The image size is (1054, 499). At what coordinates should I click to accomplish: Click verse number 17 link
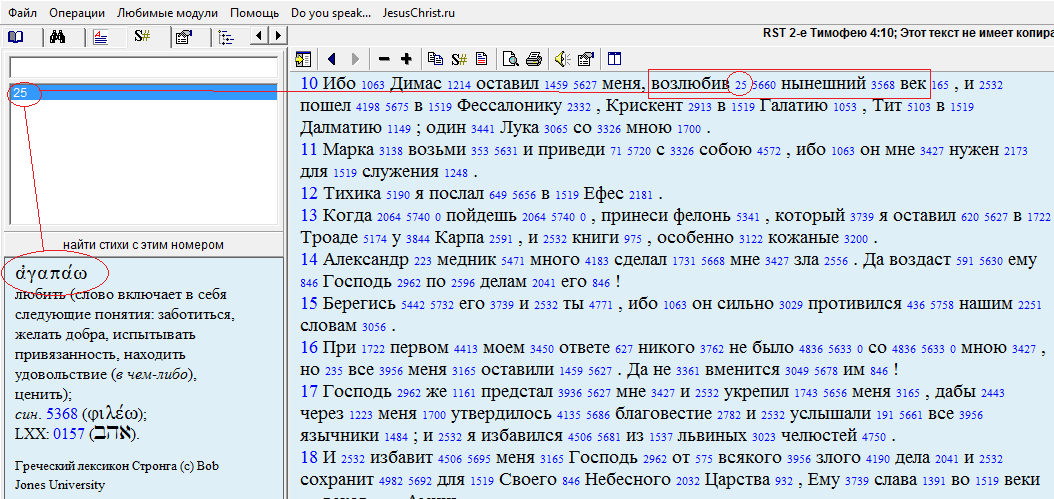309,391
